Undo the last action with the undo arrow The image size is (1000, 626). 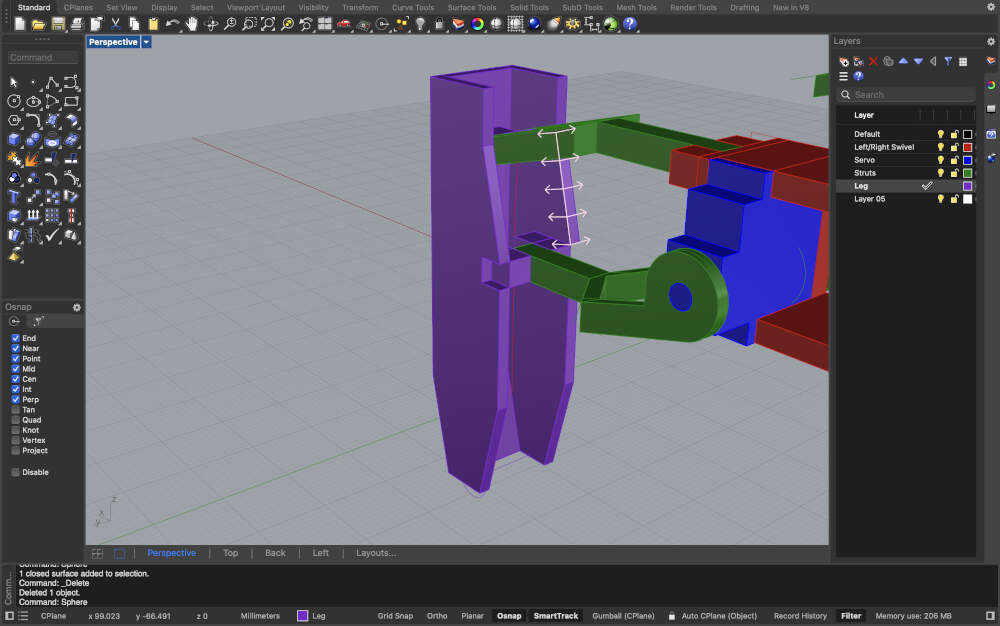click(x=172, y=24)
